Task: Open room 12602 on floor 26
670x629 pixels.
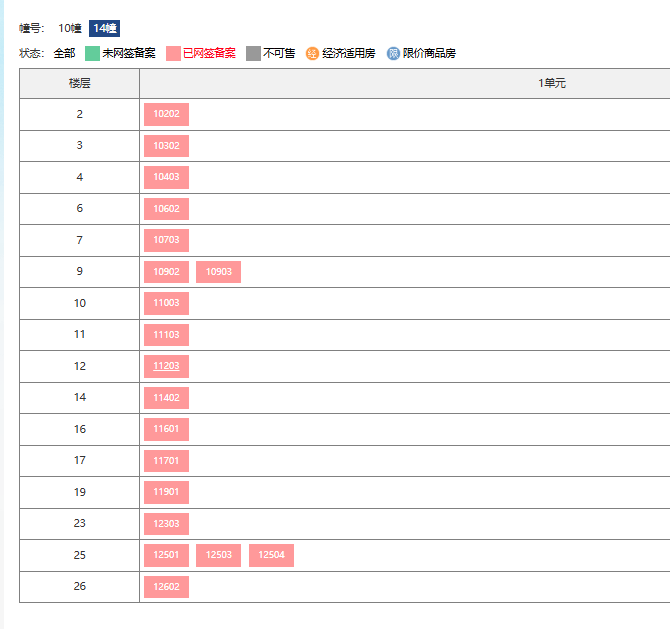Action: click(166, 587)
